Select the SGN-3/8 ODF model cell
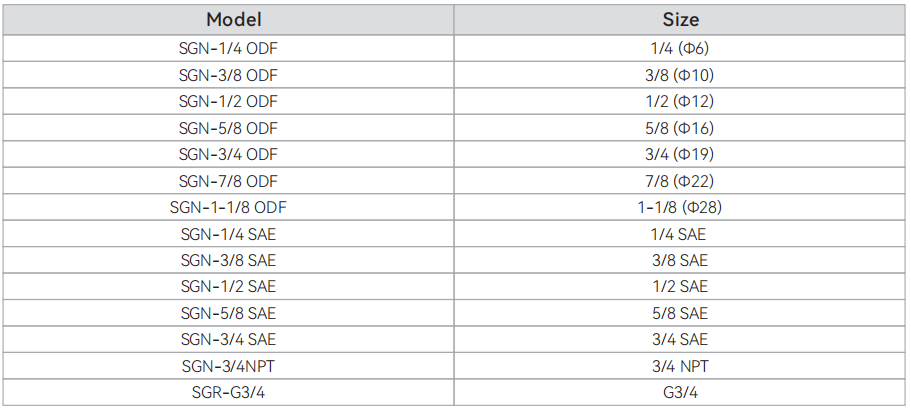Viewport: 911px width, 411px height. click(x=228, y=75)
